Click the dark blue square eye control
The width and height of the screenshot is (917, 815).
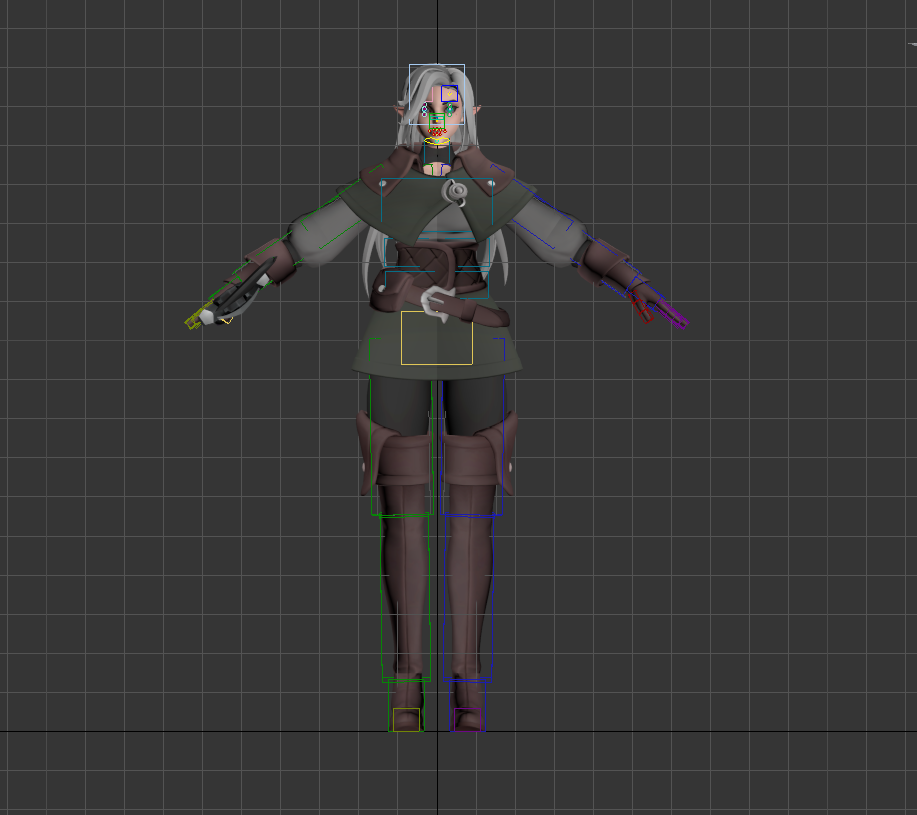[x=450, y=94]
